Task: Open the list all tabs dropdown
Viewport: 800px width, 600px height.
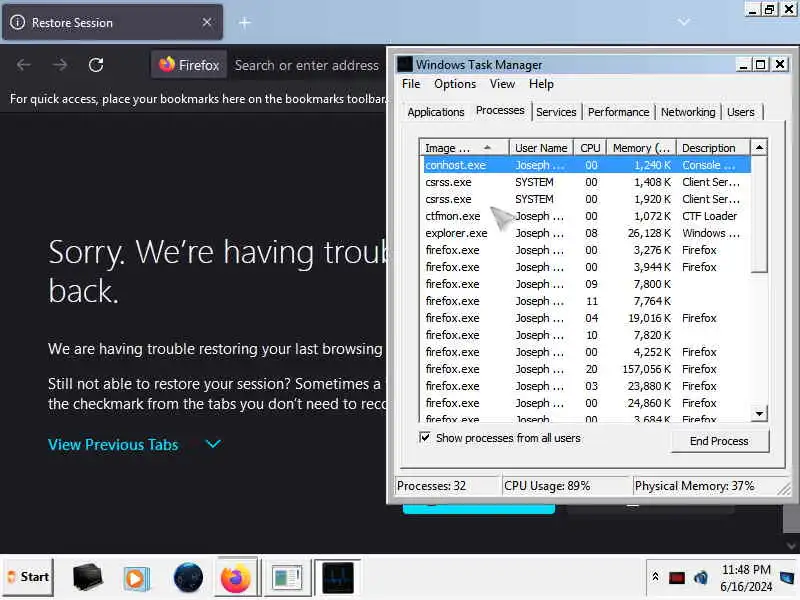Action: pos(684,22)
